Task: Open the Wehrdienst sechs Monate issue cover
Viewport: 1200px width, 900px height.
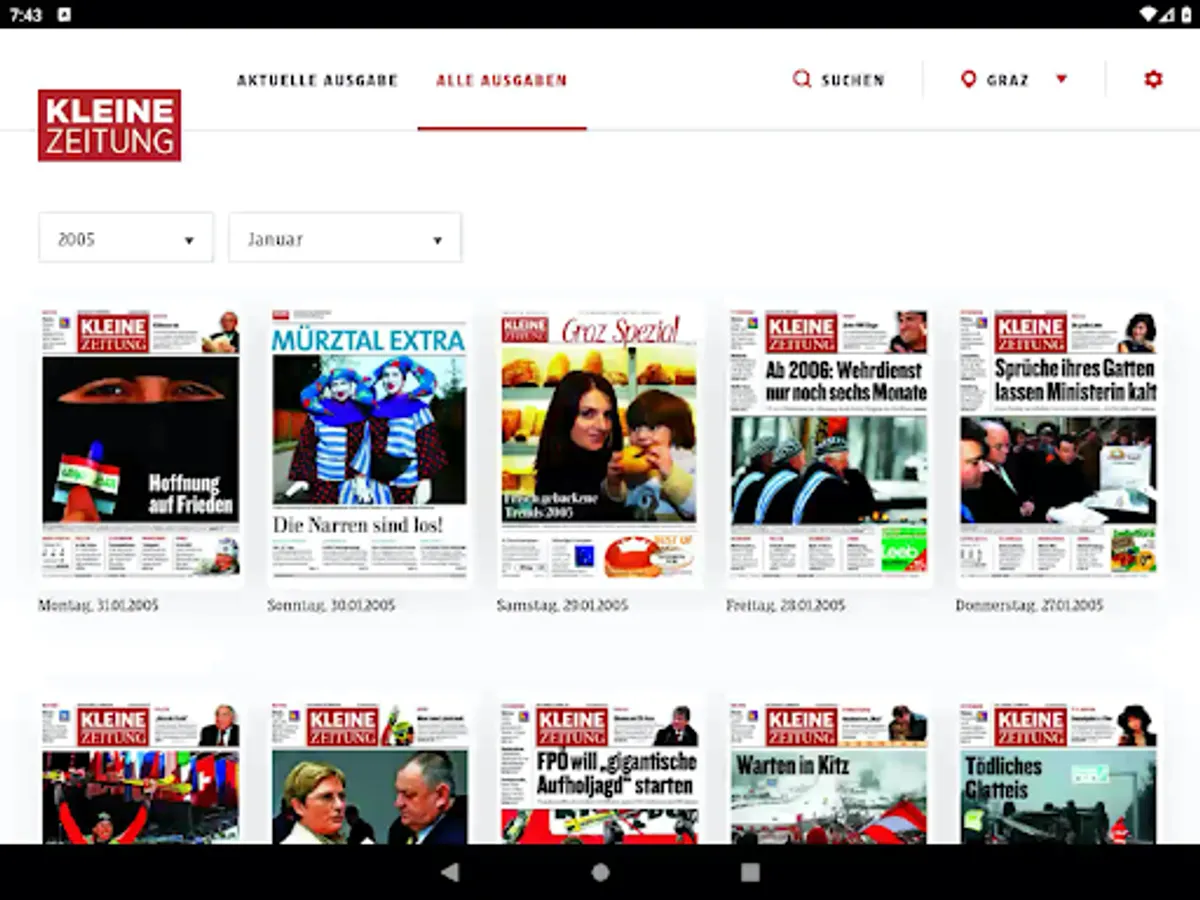Action: coord(829,444)
